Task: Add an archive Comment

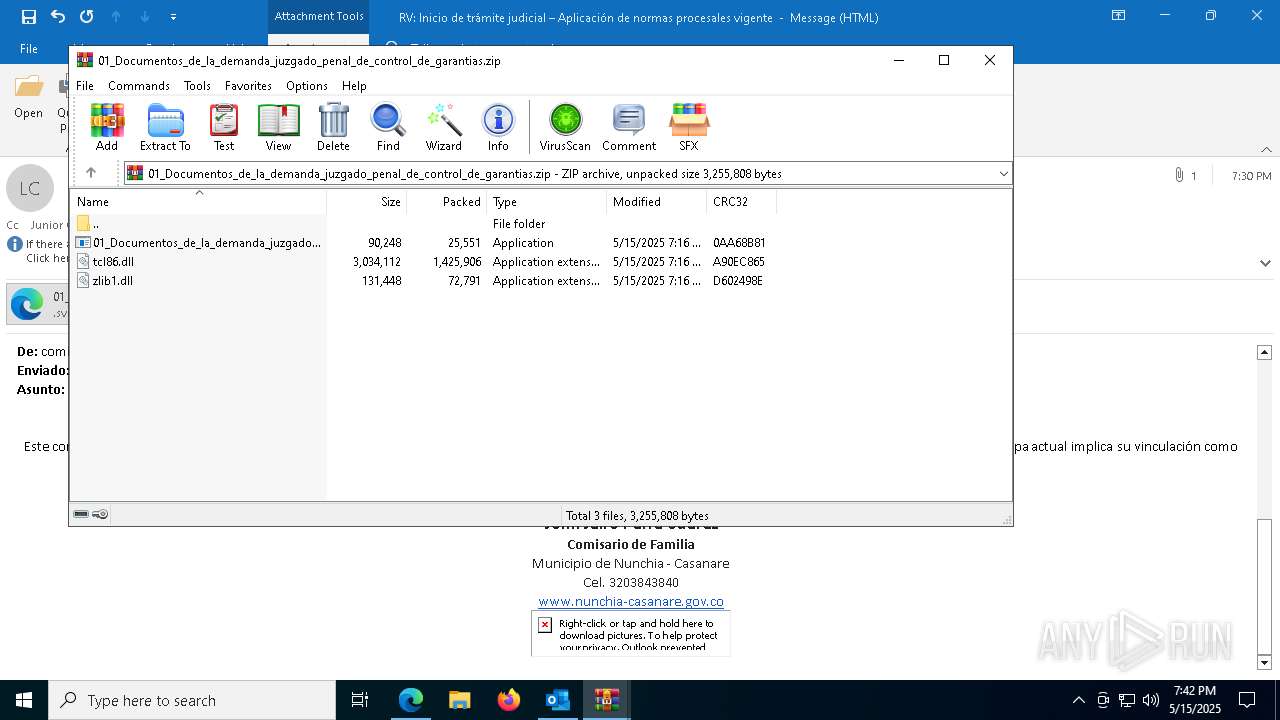Action: point(629,127)
